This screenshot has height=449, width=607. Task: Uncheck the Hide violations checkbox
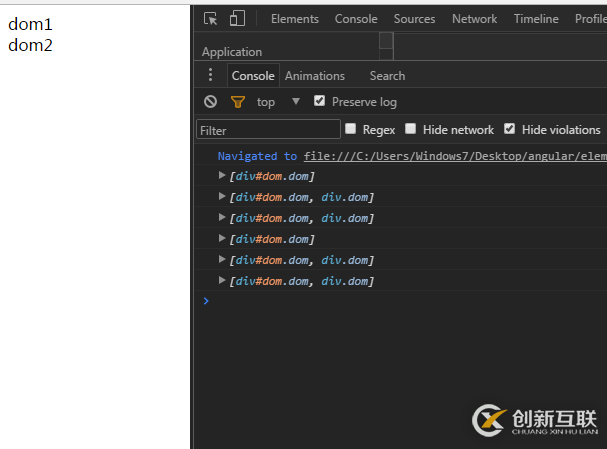(x=510, y=129)
